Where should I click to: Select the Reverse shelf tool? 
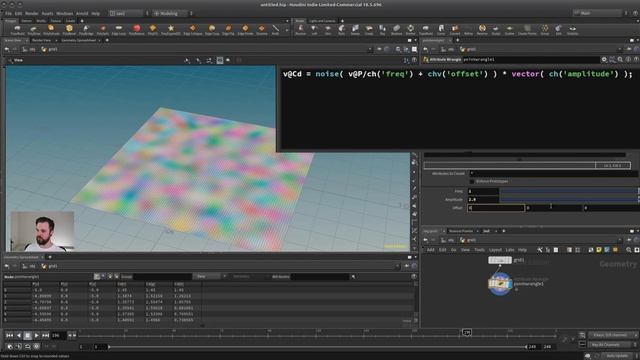point(482,29)
